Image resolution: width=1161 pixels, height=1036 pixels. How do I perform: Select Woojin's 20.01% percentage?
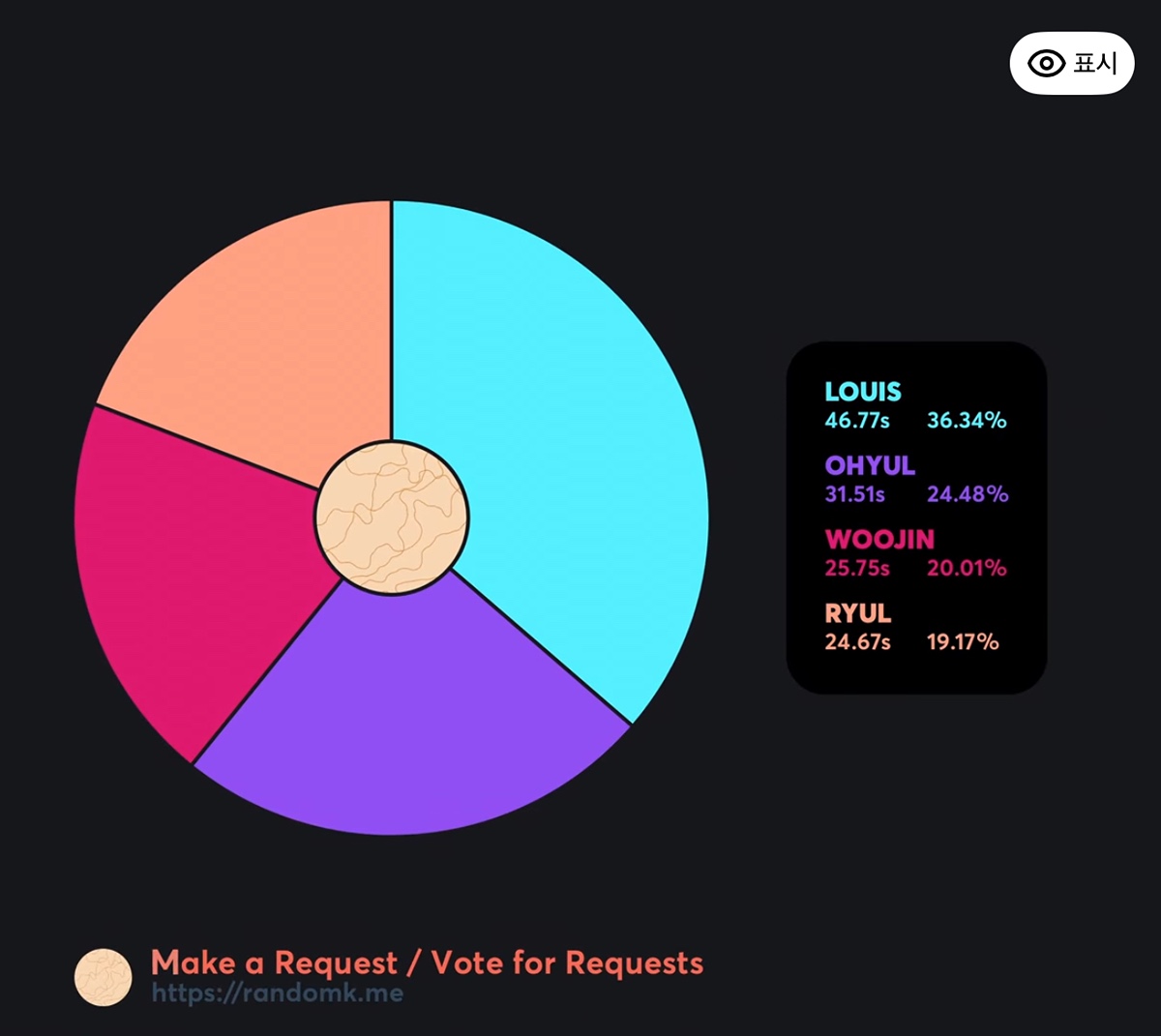[967, 568]
